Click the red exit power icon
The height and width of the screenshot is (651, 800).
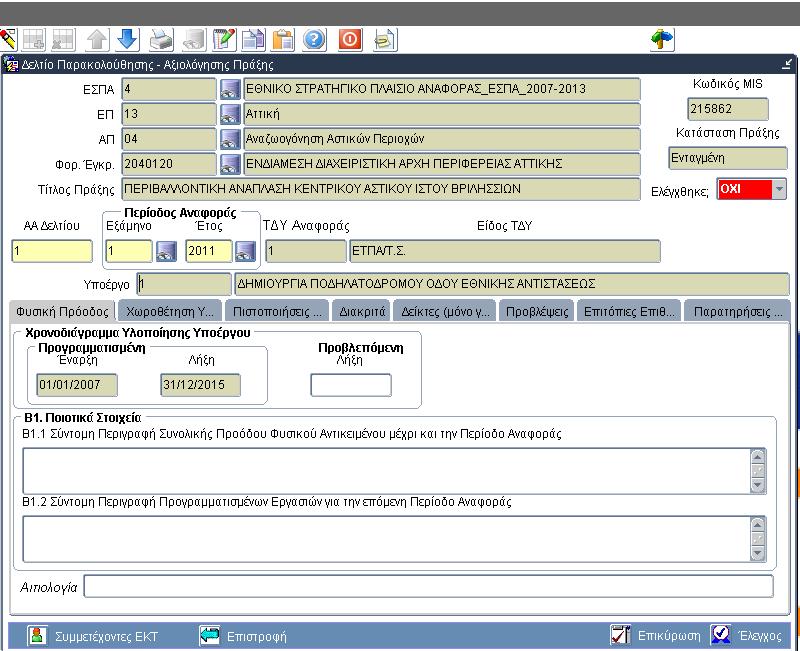click(x=350, y=39)
